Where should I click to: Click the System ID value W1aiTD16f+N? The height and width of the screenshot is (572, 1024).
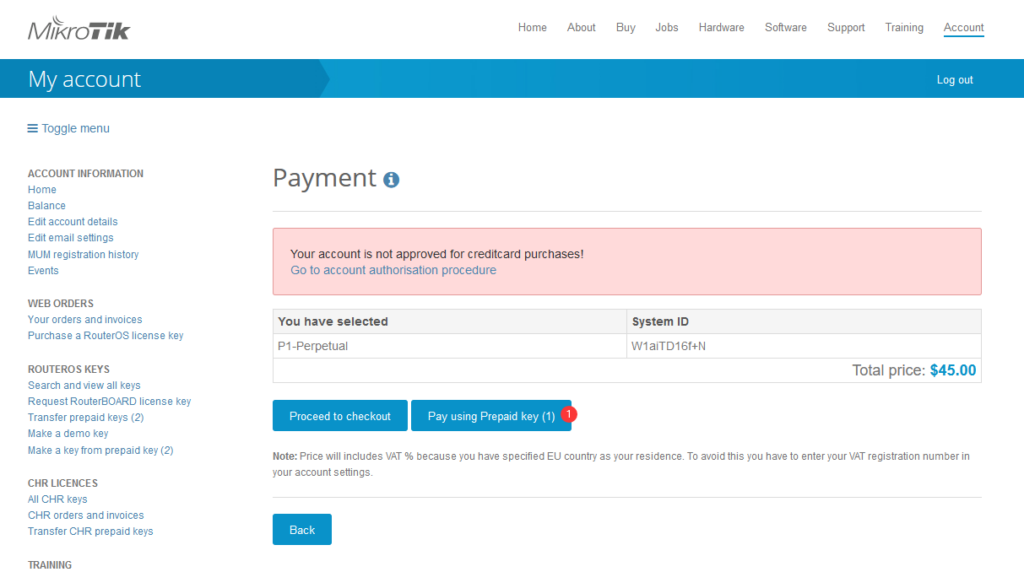(669, 346)
